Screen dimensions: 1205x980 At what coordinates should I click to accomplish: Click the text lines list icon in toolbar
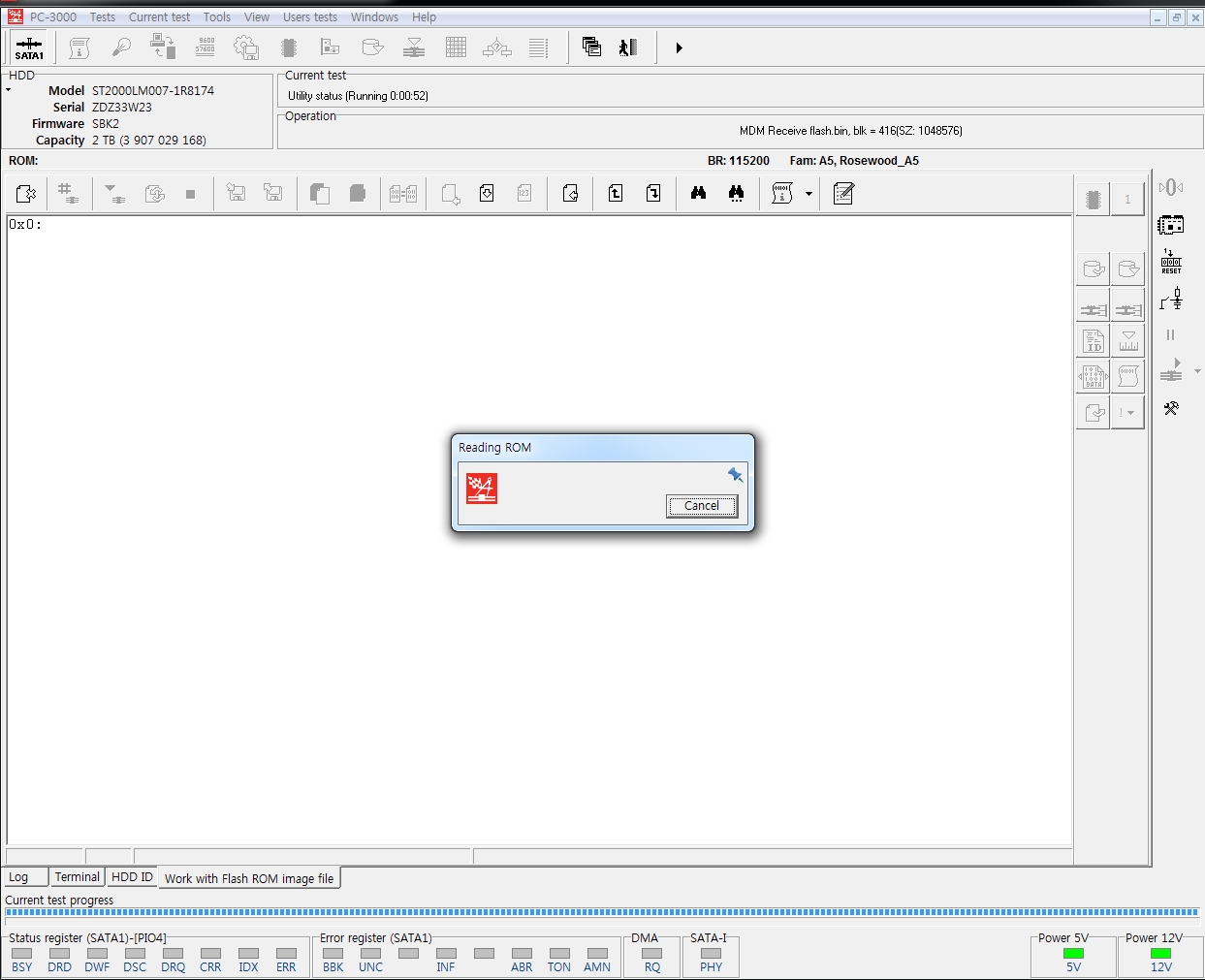[539, 47]
